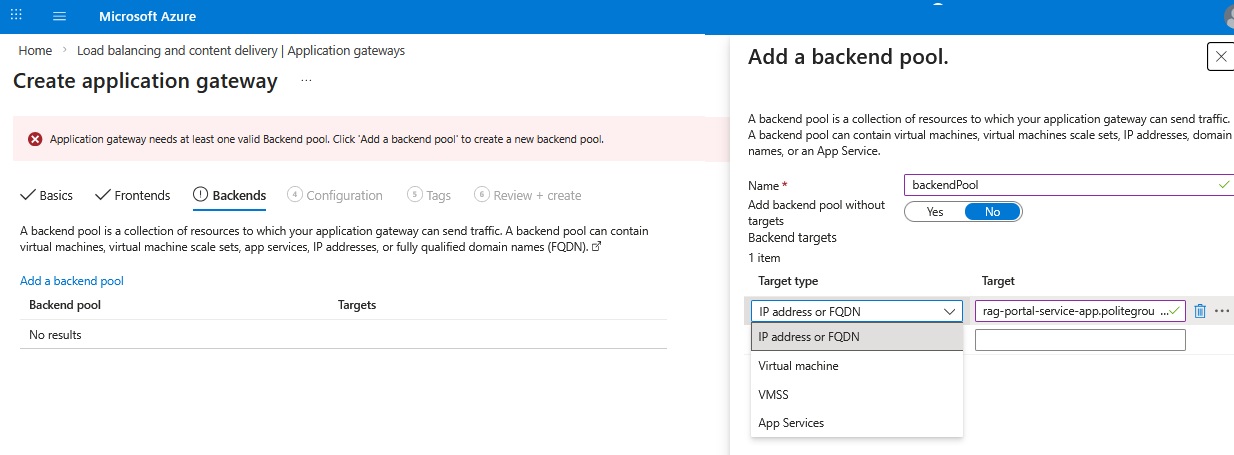Open more options for backend target row
Image resolution: width=1234 pixels, height=455 pixels.
(1222, 311)
